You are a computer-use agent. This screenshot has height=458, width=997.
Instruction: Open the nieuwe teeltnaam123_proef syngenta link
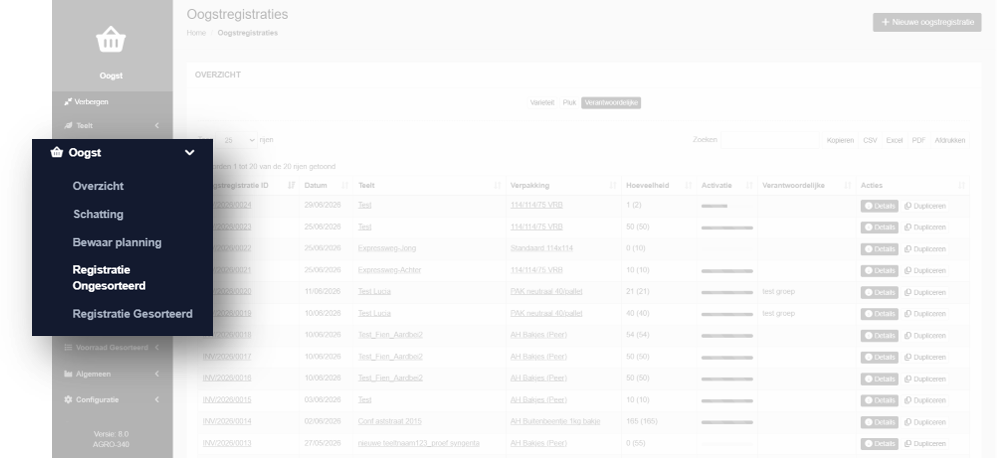click(x=418, y=443)
